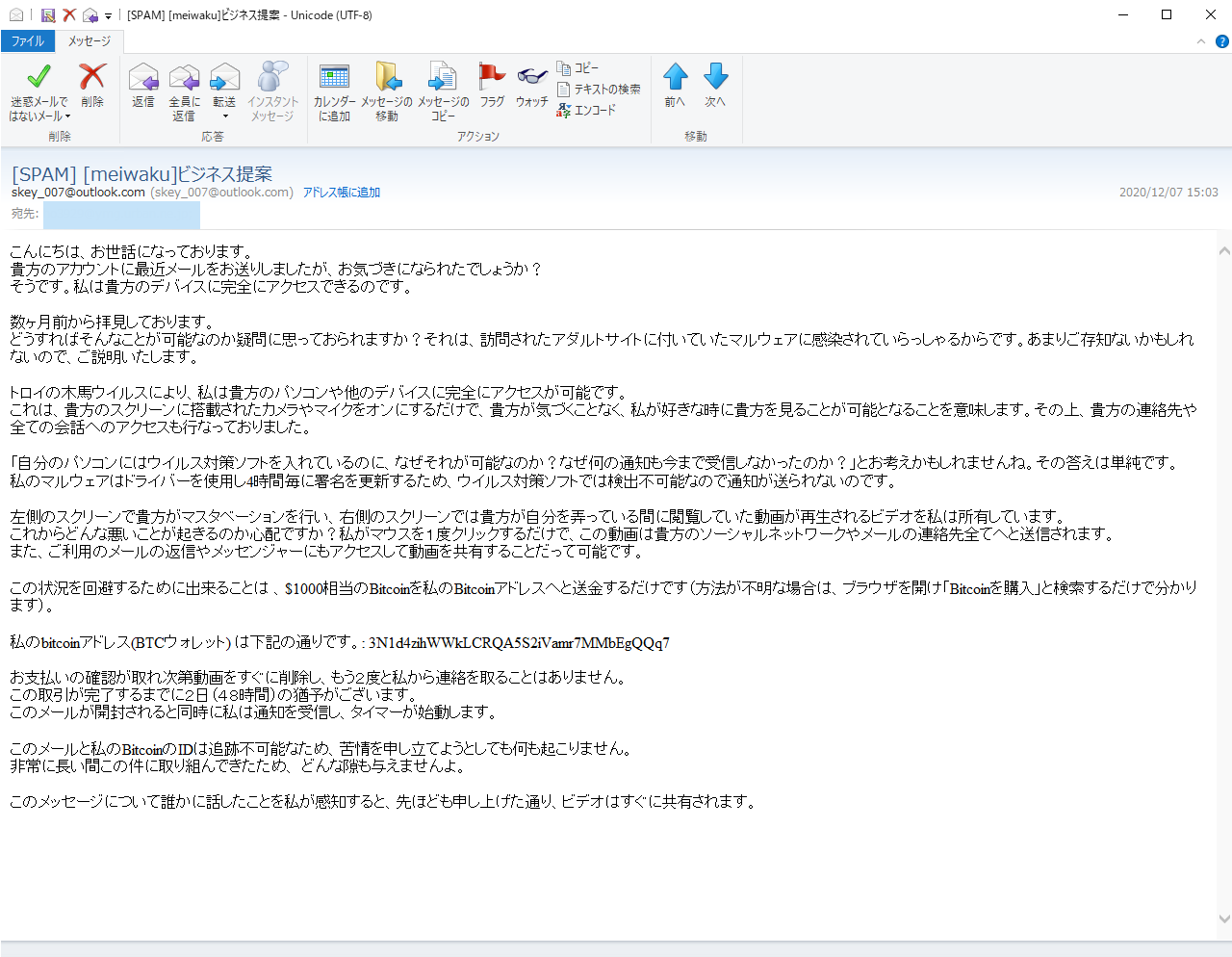Click the save icon in quick access toolbar

[x=47, y=15]
